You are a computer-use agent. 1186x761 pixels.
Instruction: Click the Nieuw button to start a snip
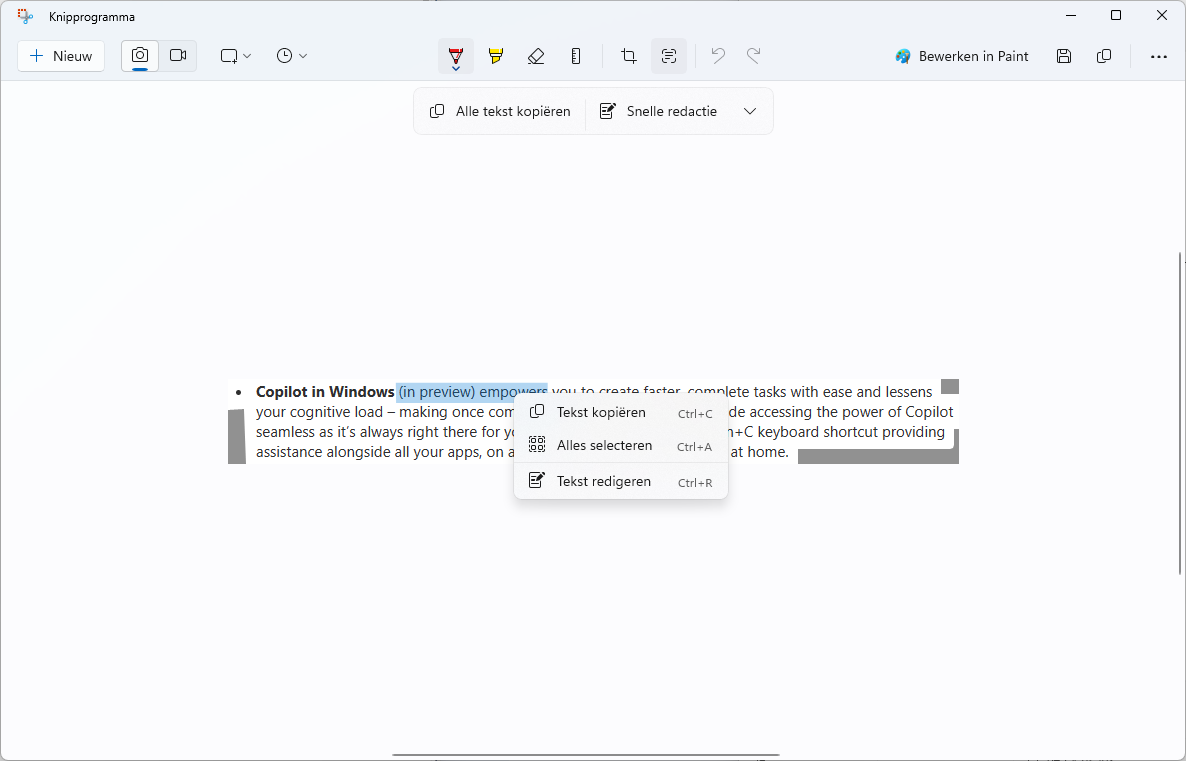tap(61, 56)
